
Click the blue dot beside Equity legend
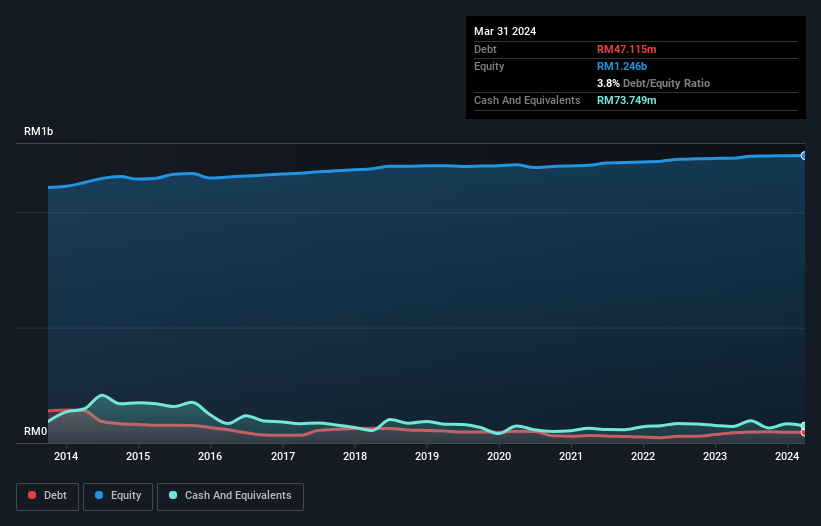[x=99, y=496]
